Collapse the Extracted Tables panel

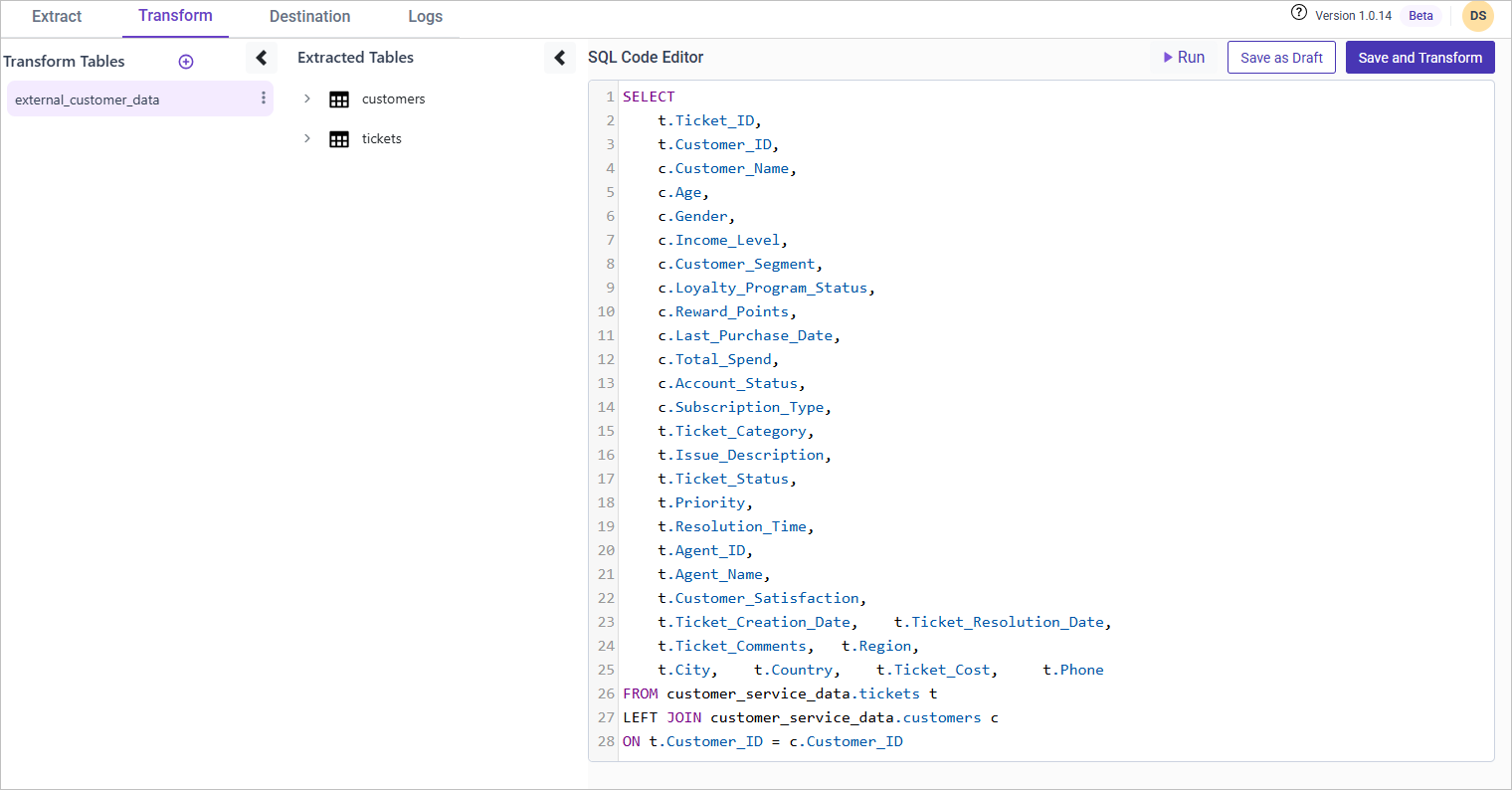[x=560, y=58]
